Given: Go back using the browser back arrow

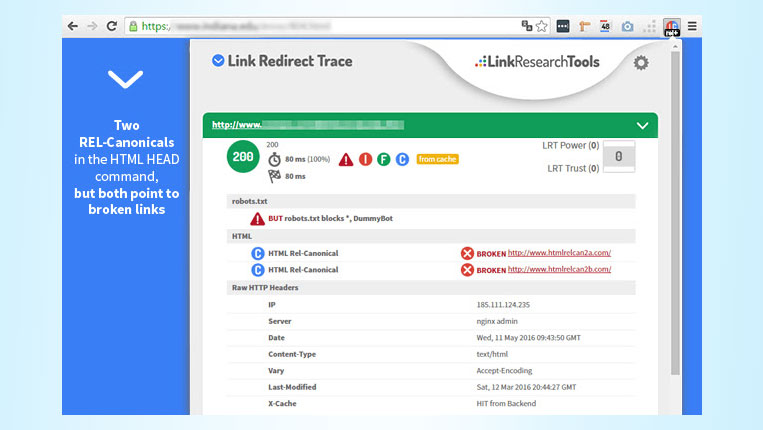Looking at the screenshot, I should (x=73, y=26).
